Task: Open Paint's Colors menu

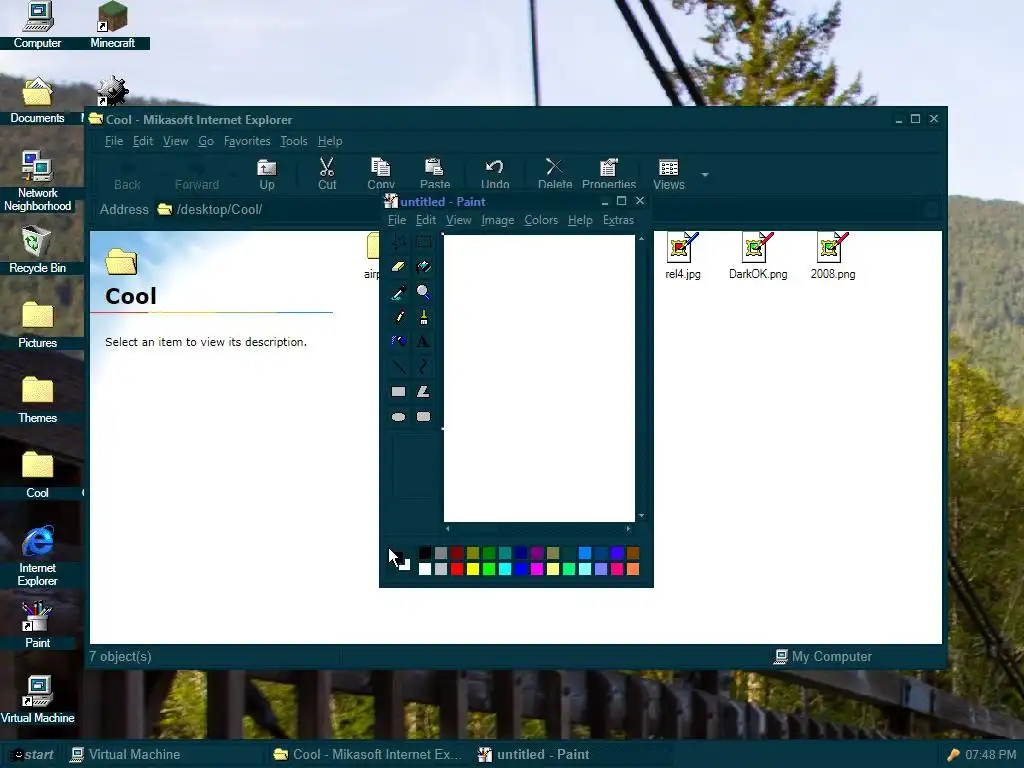Action: point(541,220)
